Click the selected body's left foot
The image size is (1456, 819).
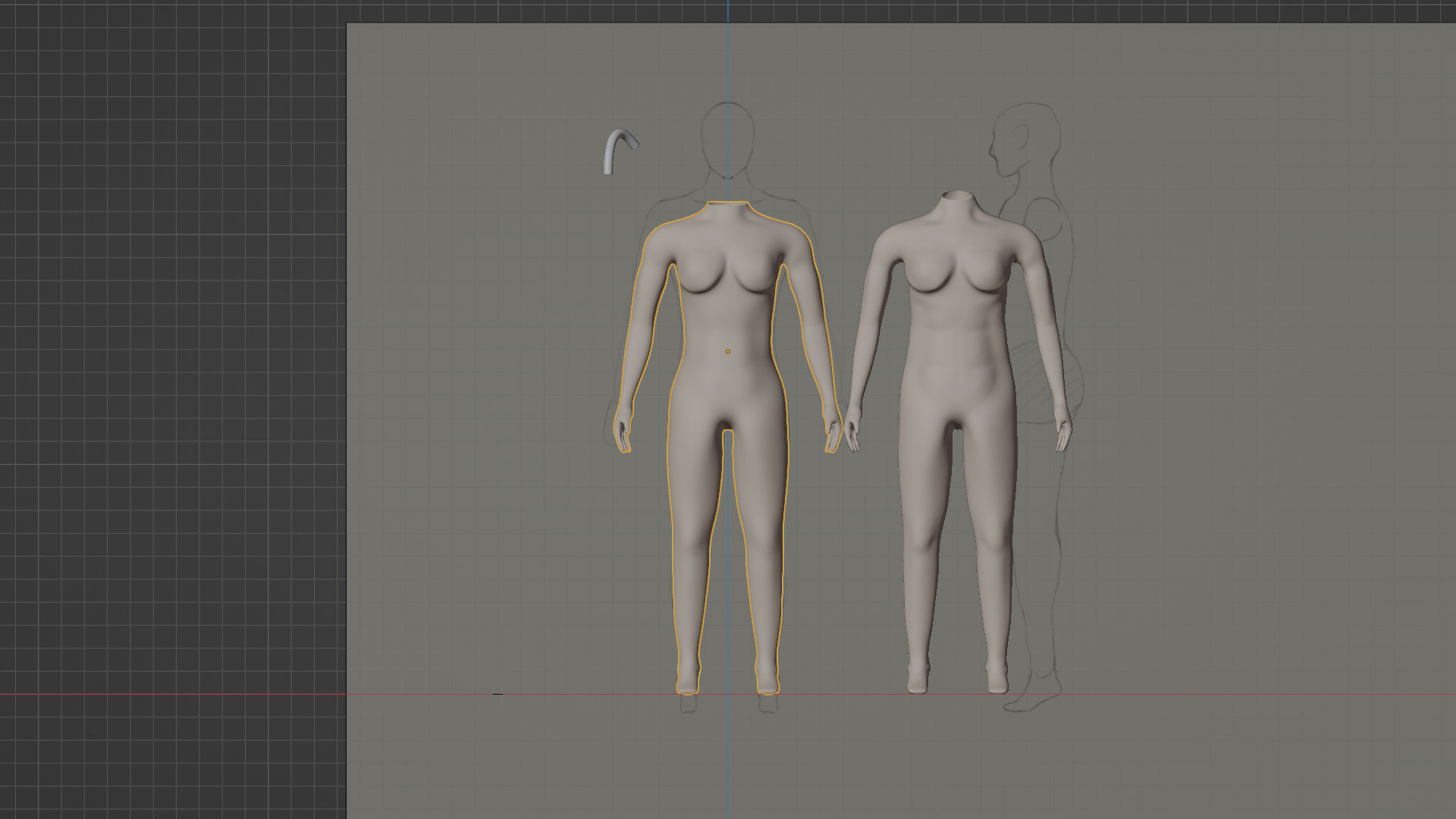point(688,681)
